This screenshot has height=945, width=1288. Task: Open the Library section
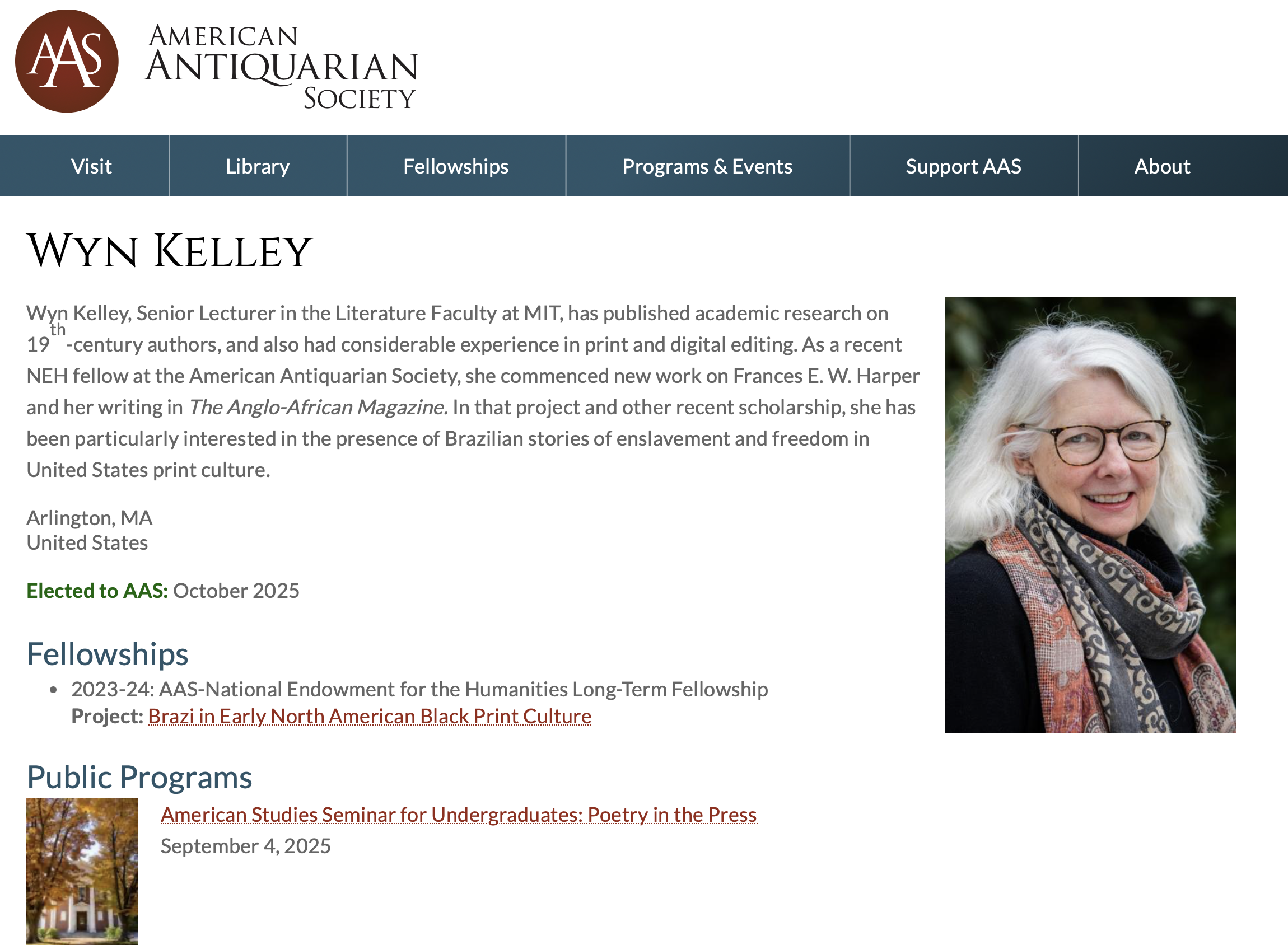click(258, 165)
